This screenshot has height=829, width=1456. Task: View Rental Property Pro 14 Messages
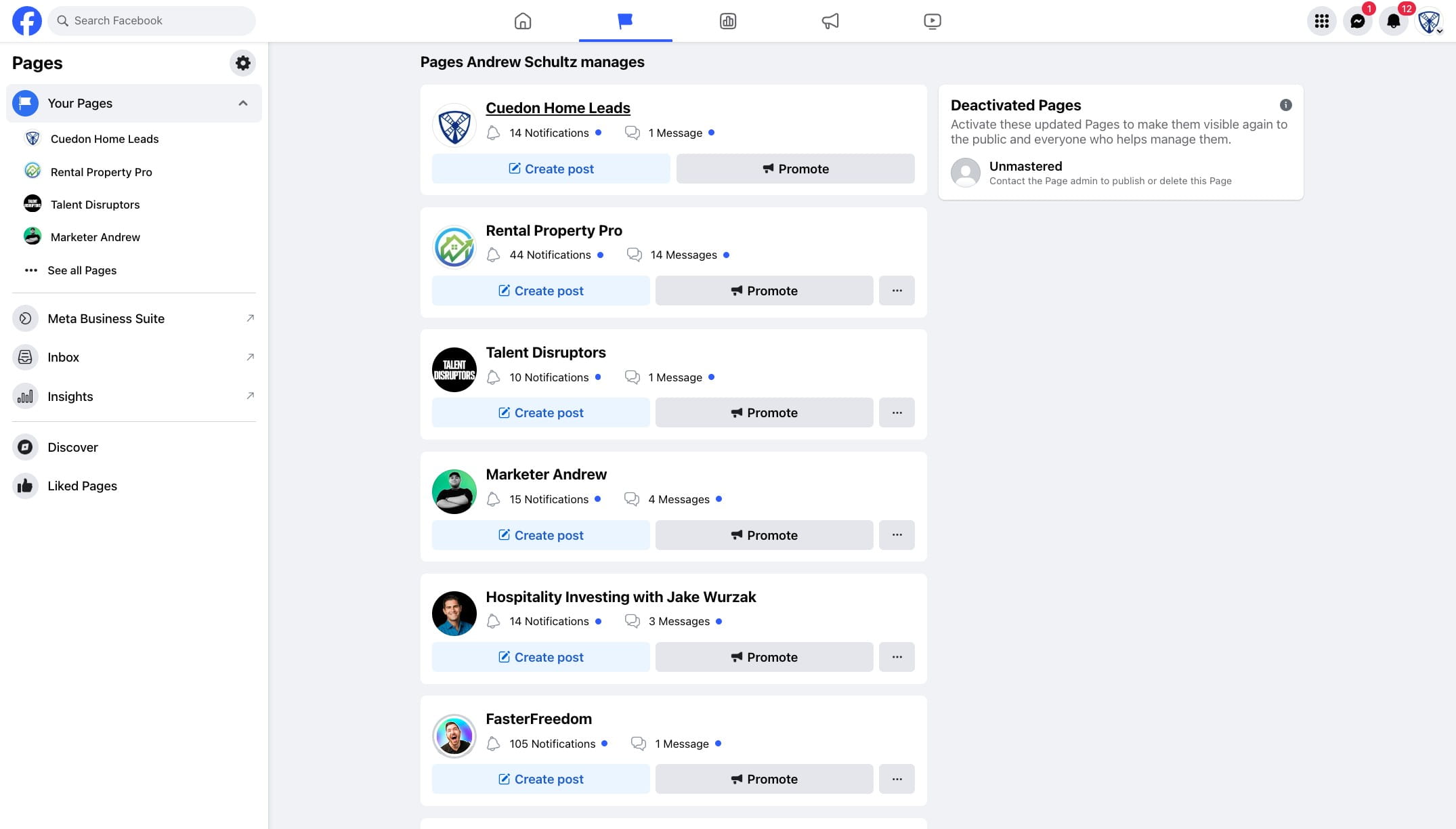[678, 255]
